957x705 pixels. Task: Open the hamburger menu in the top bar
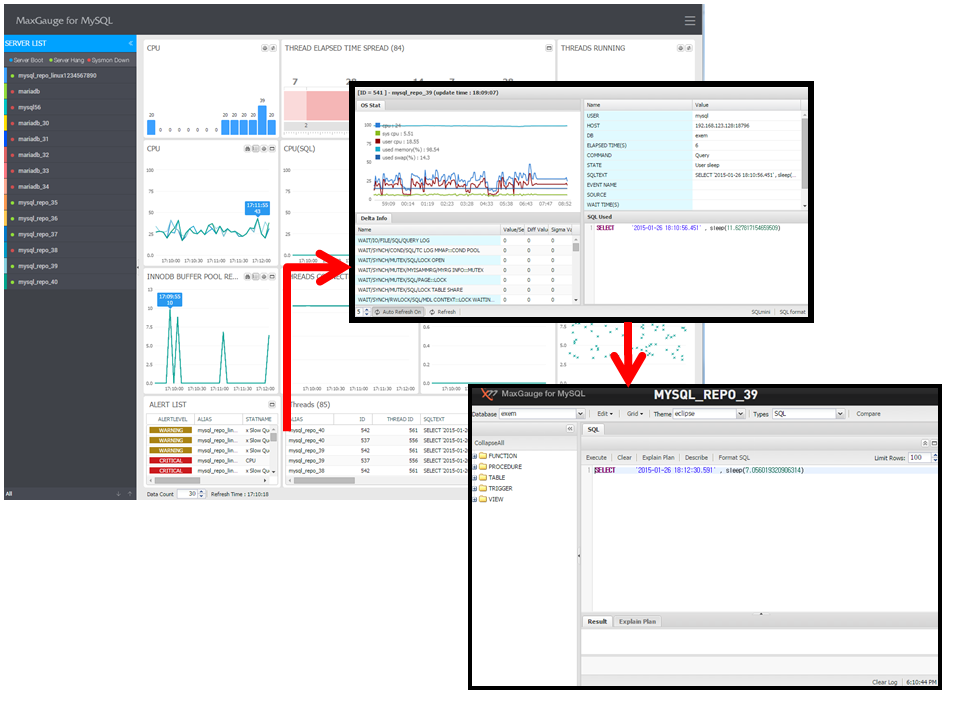pyautogui.click(x=690, y=21)
